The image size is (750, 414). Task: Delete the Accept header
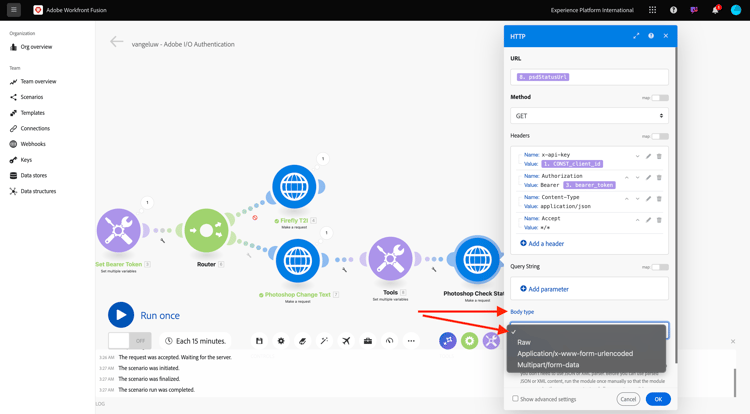(x=659, y=220)
